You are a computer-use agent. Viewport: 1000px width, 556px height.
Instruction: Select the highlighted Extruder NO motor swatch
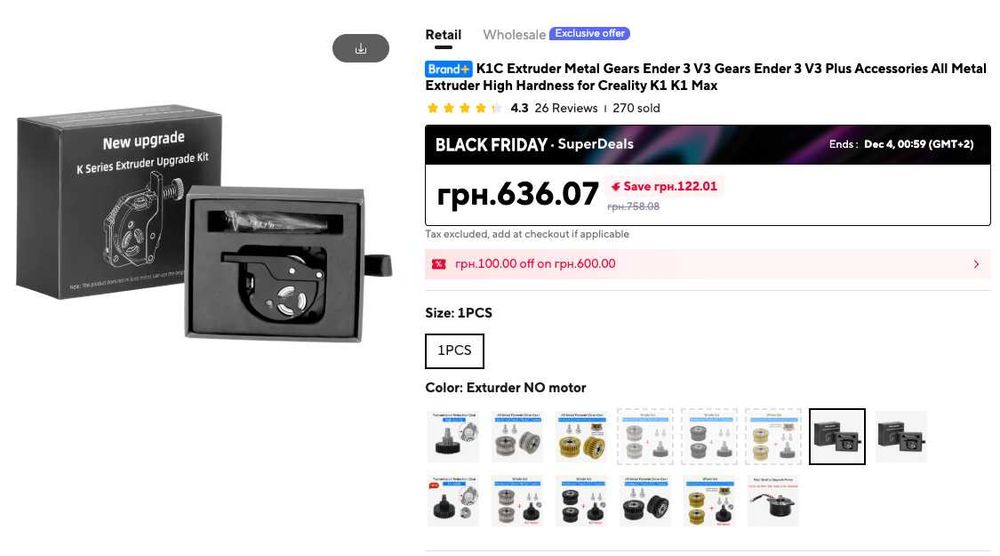(x=837, y=437)
